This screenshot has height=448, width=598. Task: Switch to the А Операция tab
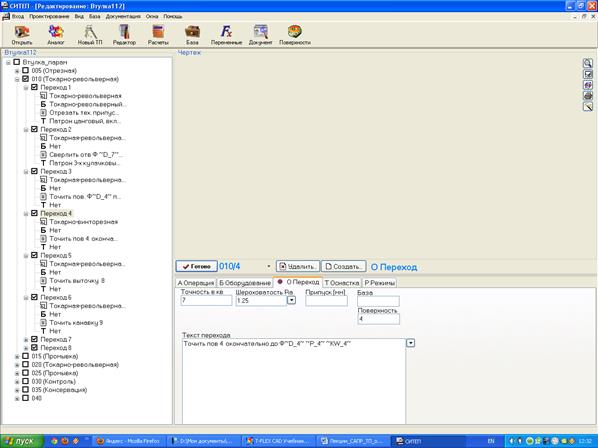(x=196, y=283)
